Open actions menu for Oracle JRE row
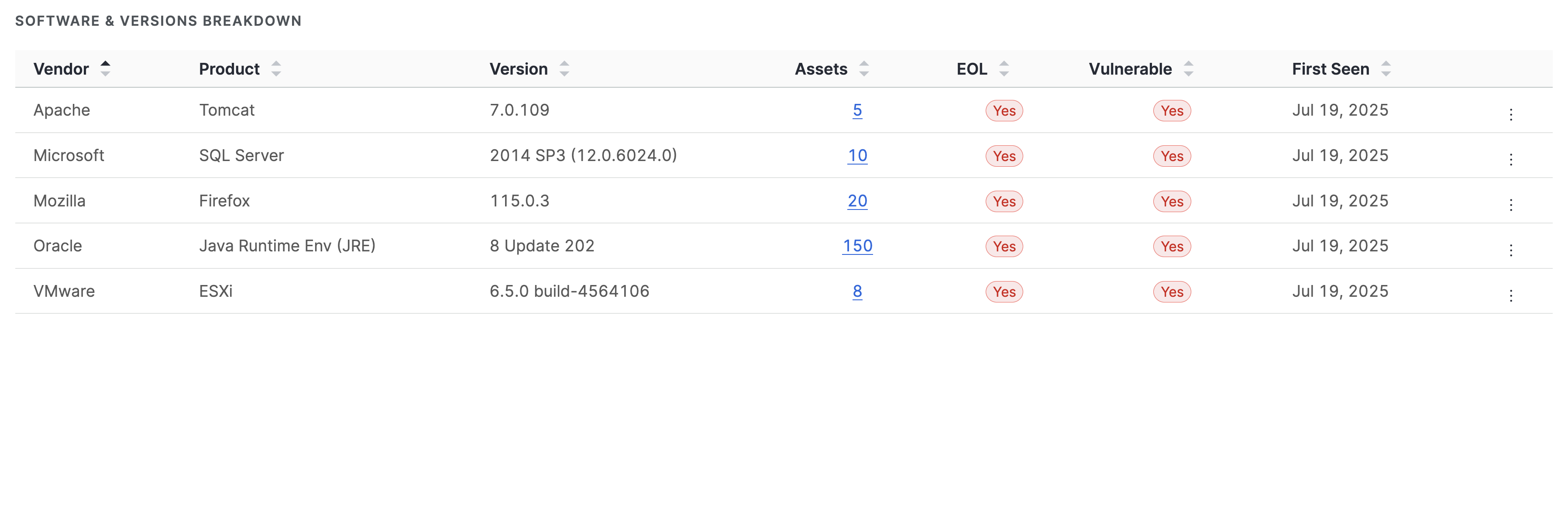 click(1510, 250)
